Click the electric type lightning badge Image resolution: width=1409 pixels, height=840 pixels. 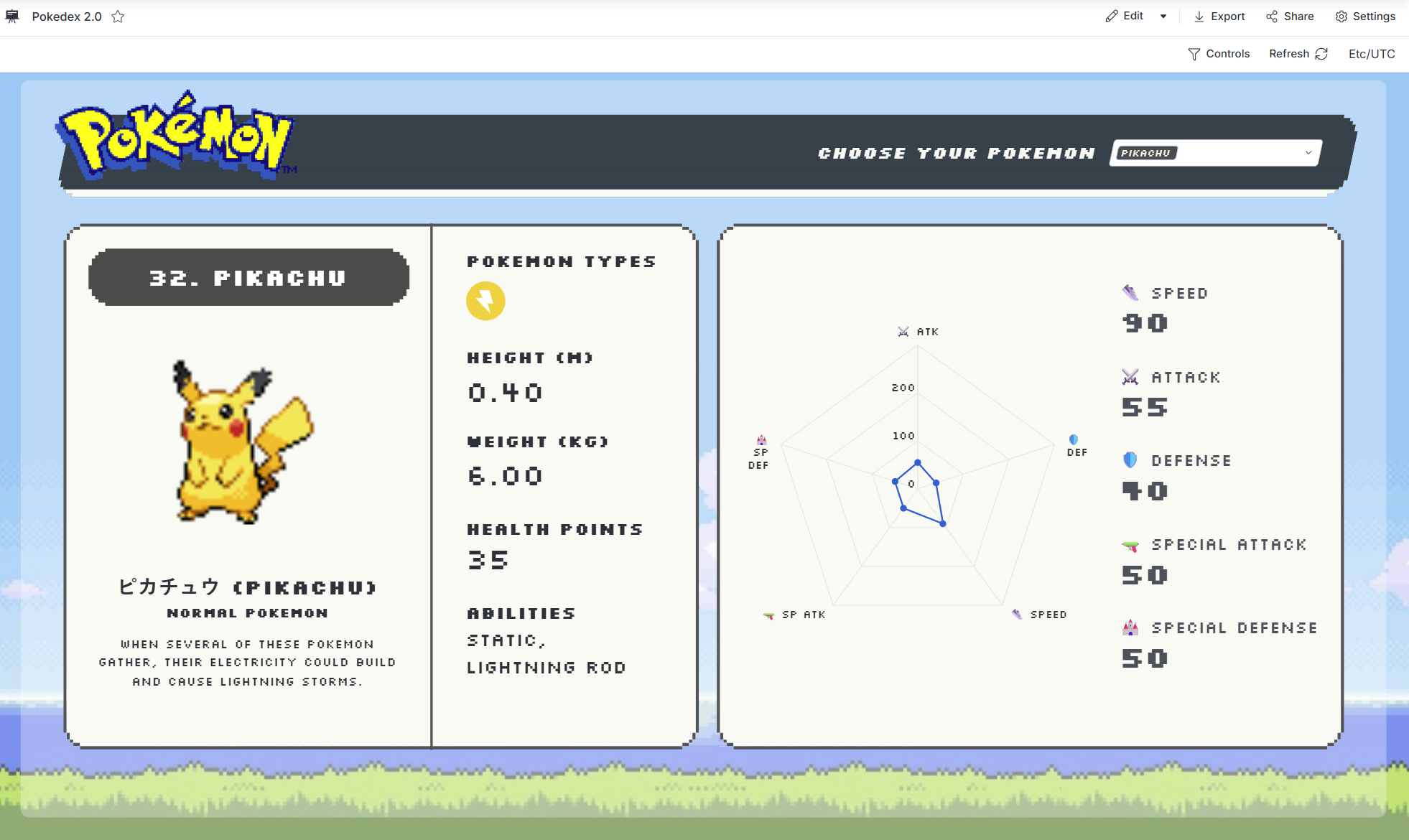[x=485, y=301]
